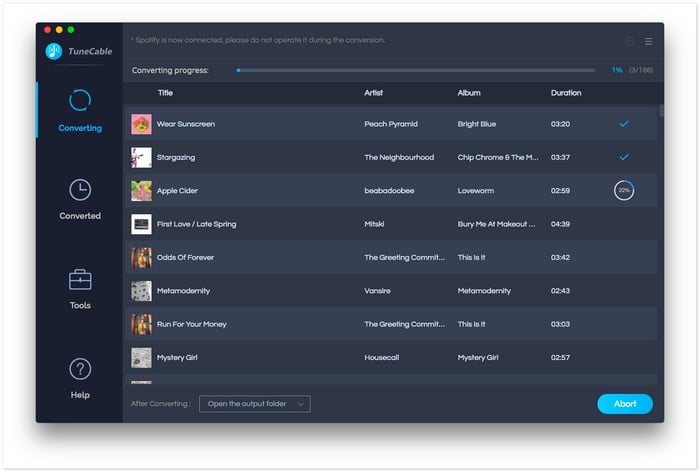Click artist Housecall
Screen dimensions: 700x472
coord(382,358)
